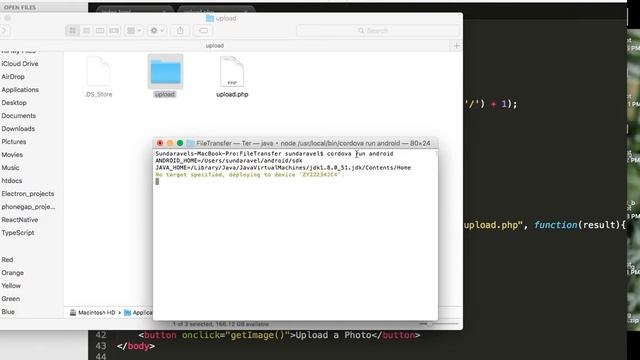Select the Yellow tag in sidebar
This screenshot has height=360, width=640.
click(11, 286)
